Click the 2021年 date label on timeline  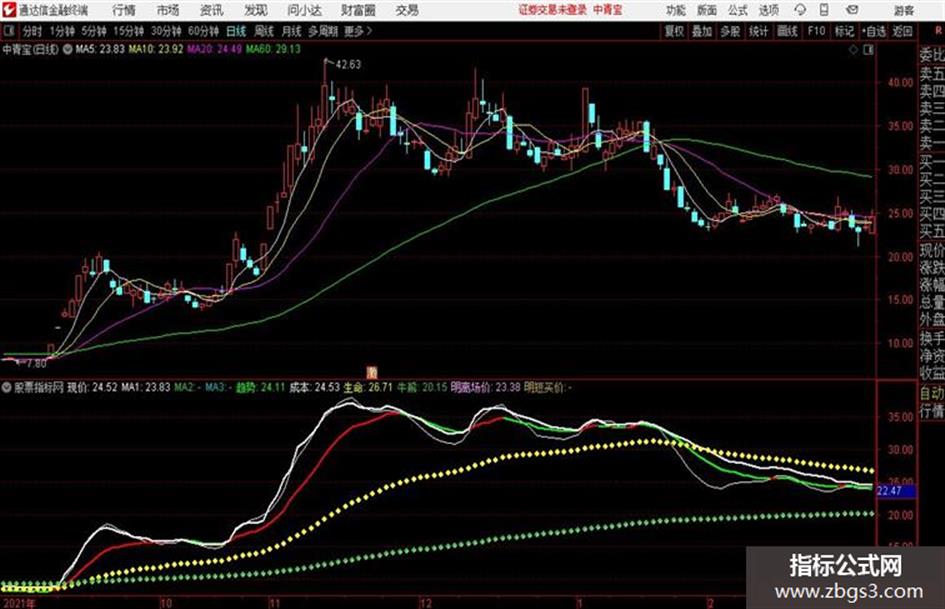point(19,603)
